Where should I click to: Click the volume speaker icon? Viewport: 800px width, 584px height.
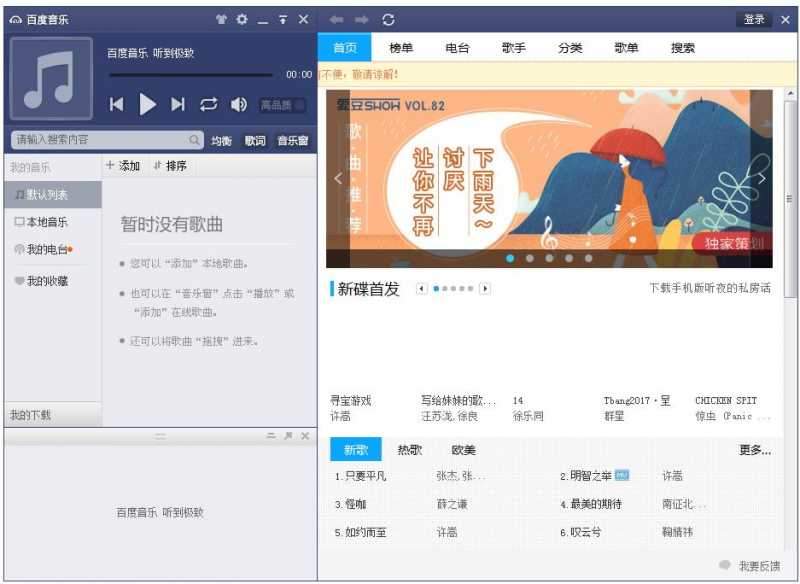pos(238,104)
